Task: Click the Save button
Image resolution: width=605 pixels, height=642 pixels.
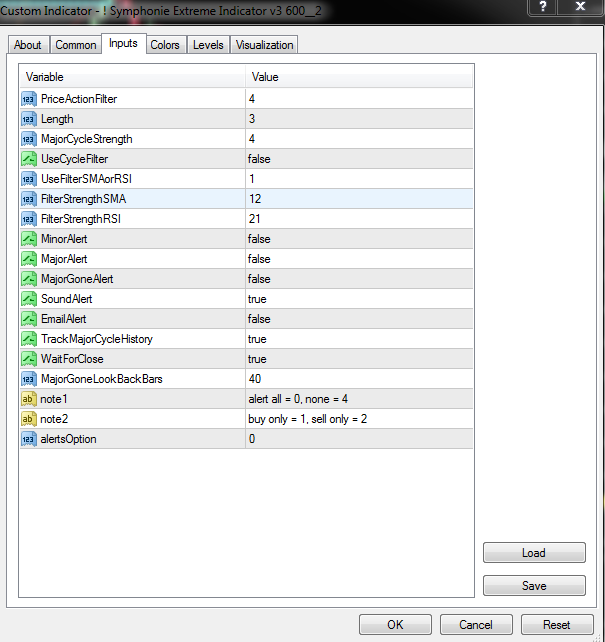Action: tap(534, 585)
